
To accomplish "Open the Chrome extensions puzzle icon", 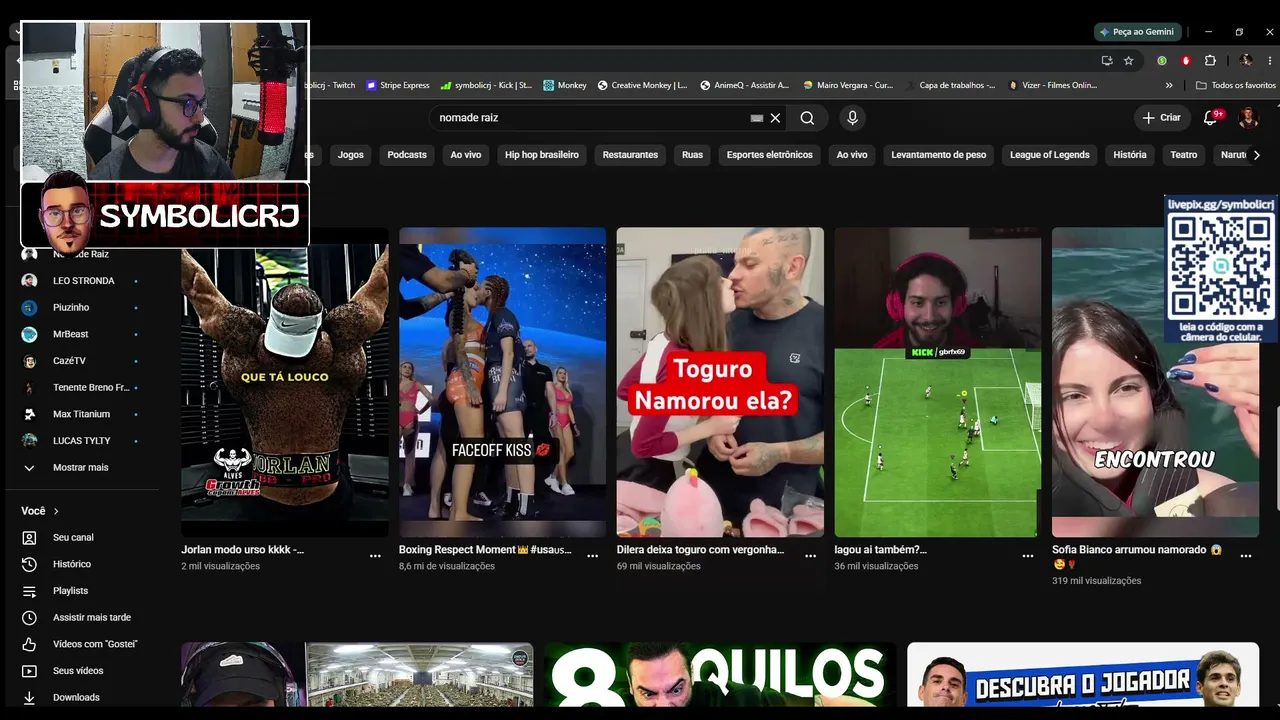I will 1210,60.
